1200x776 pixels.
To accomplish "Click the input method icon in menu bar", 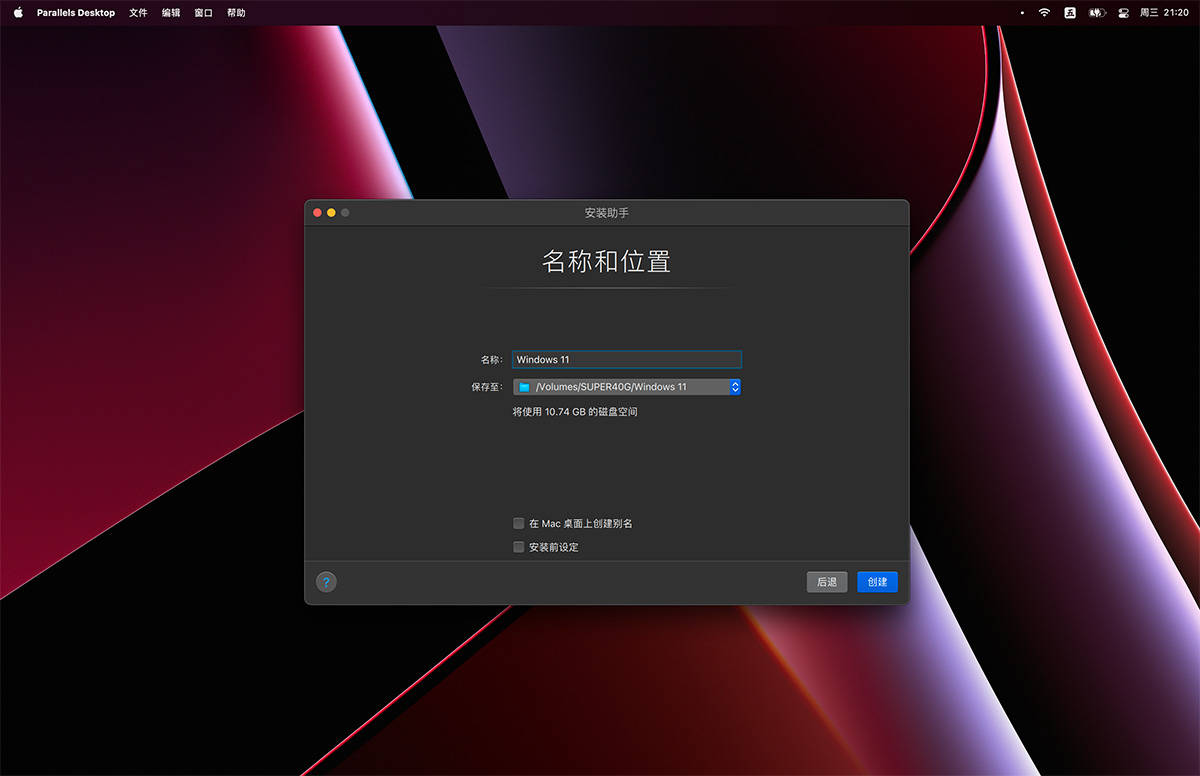I will pos(1070,13).
